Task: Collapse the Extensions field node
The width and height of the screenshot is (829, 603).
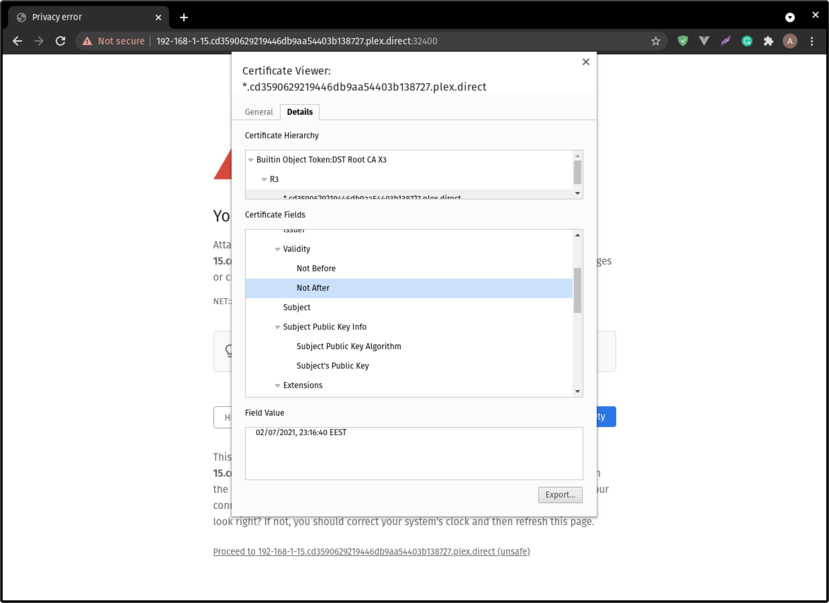Action: tap(278, 385)
